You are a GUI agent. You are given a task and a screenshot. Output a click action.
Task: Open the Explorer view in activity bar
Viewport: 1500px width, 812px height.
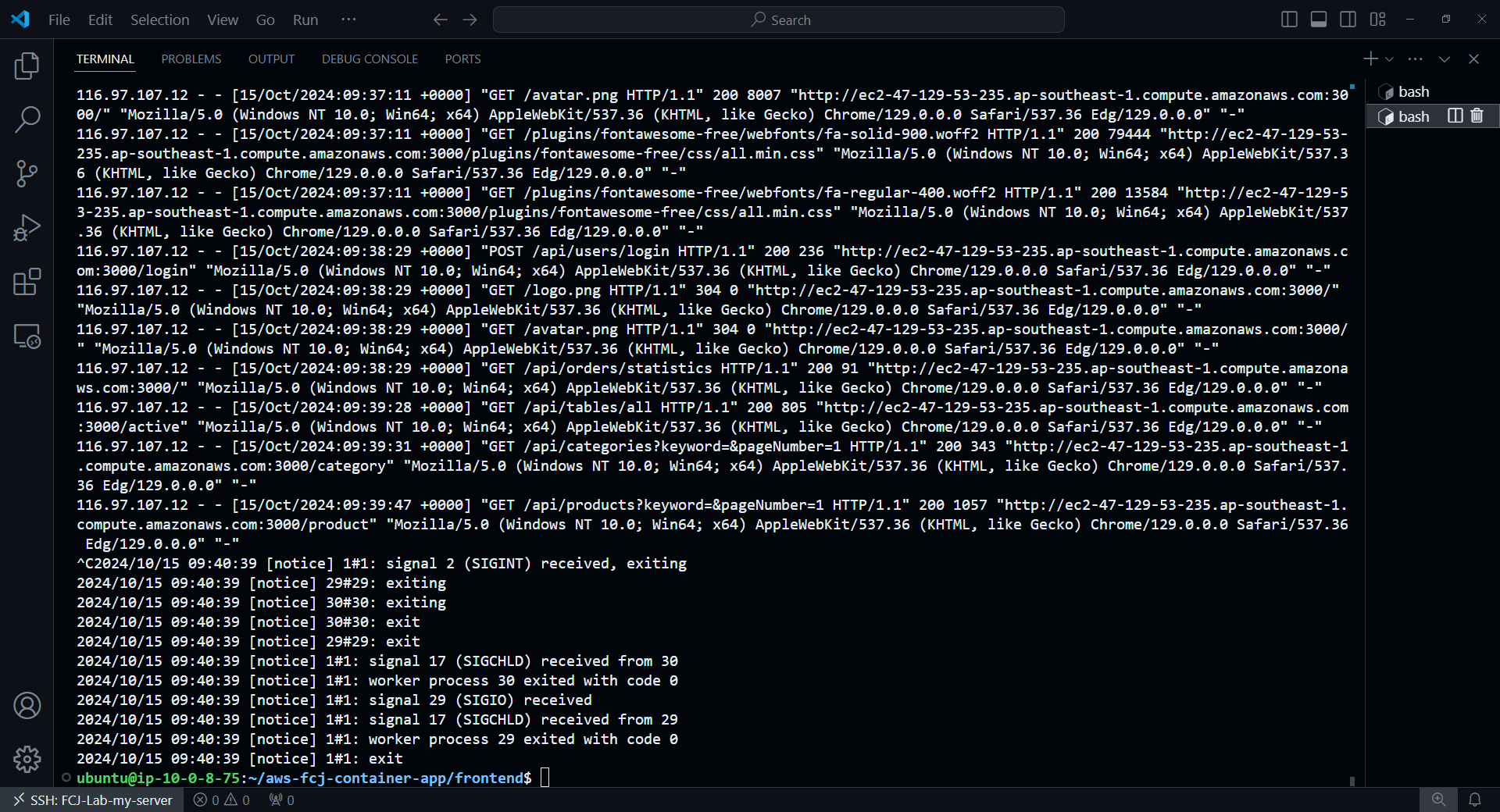coord(27,66)
